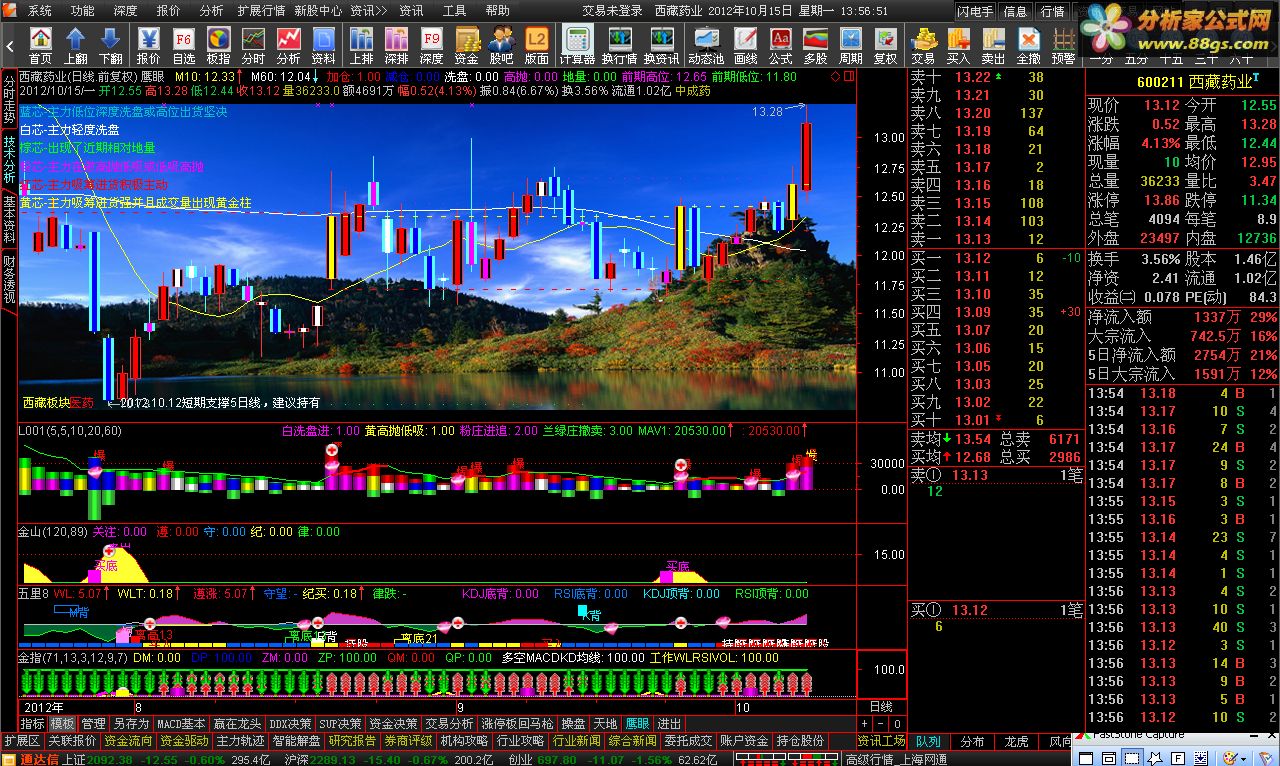Open the 研究报告 bottom tab

click(352, 741)
